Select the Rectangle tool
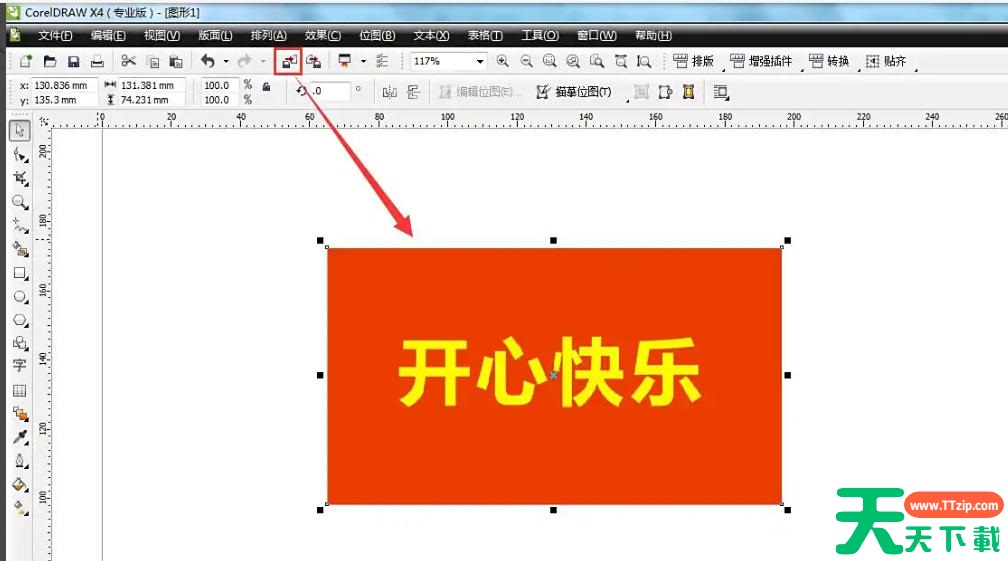 19,273
